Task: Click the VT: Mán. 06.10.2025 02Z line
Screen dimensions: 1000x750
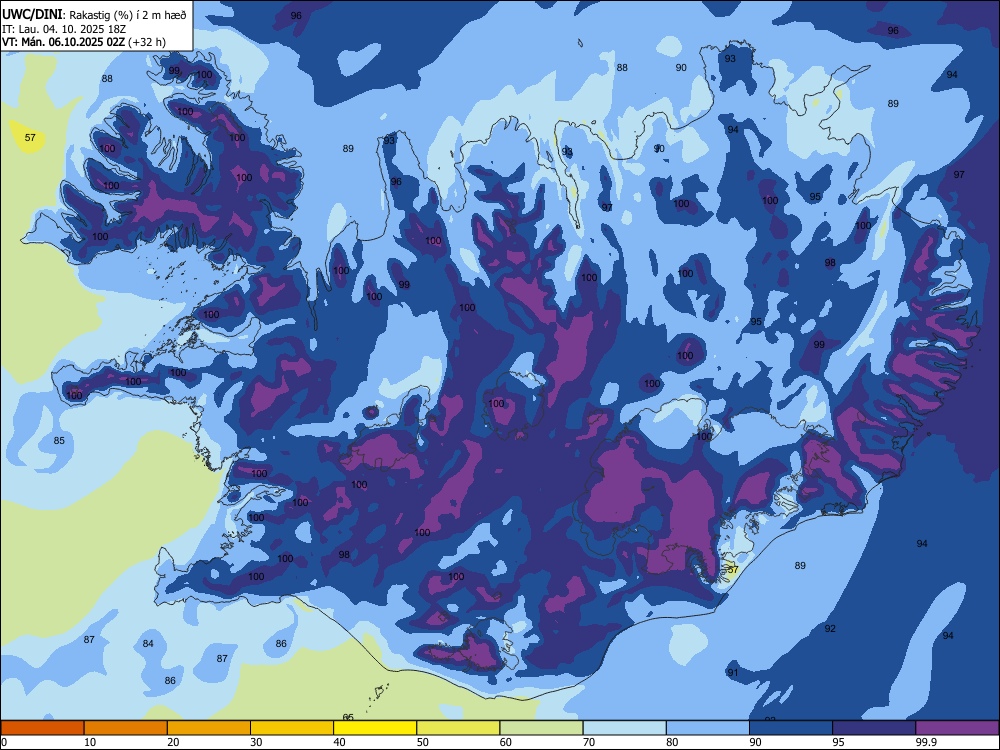Action: [84, 42]
